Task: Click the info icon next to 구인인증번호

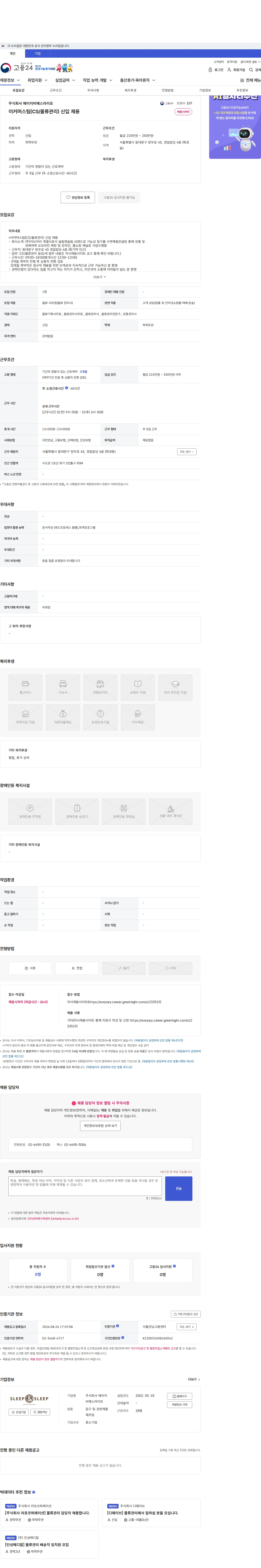Action: click(123, 1337)
